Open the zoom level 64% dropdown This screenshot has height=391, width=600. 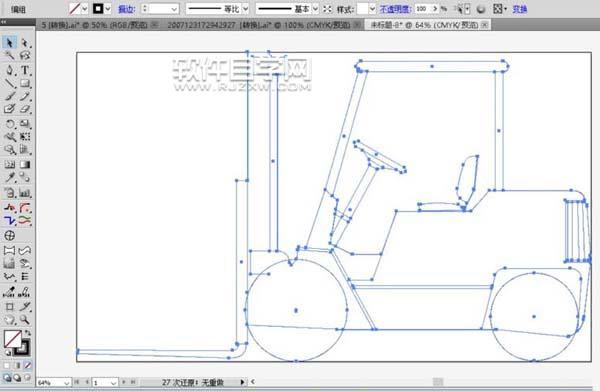tap(67, 383)
